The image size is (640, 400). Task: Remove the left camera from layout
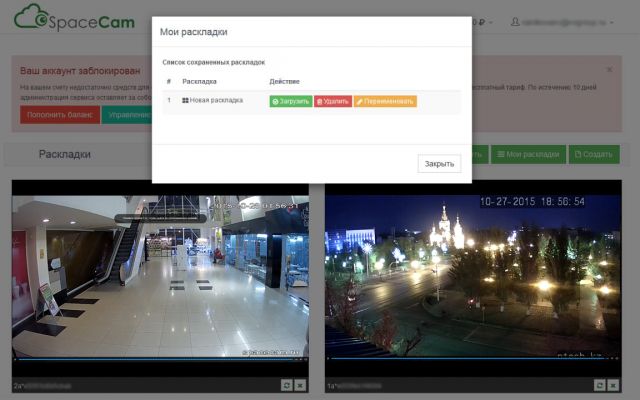pyautogui.click(x=301, y=385)
